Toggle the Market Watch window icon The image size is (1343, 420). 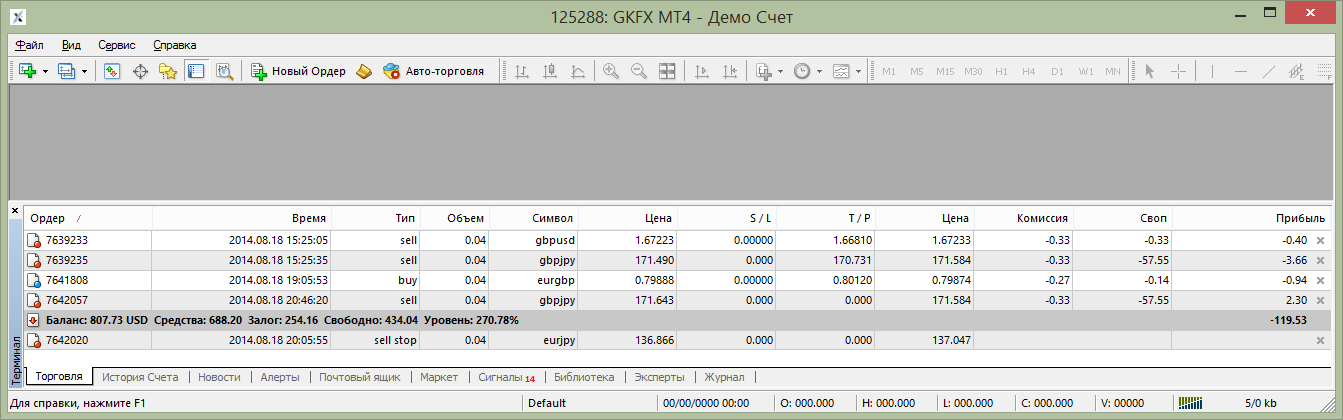click(x=112, y=71)
